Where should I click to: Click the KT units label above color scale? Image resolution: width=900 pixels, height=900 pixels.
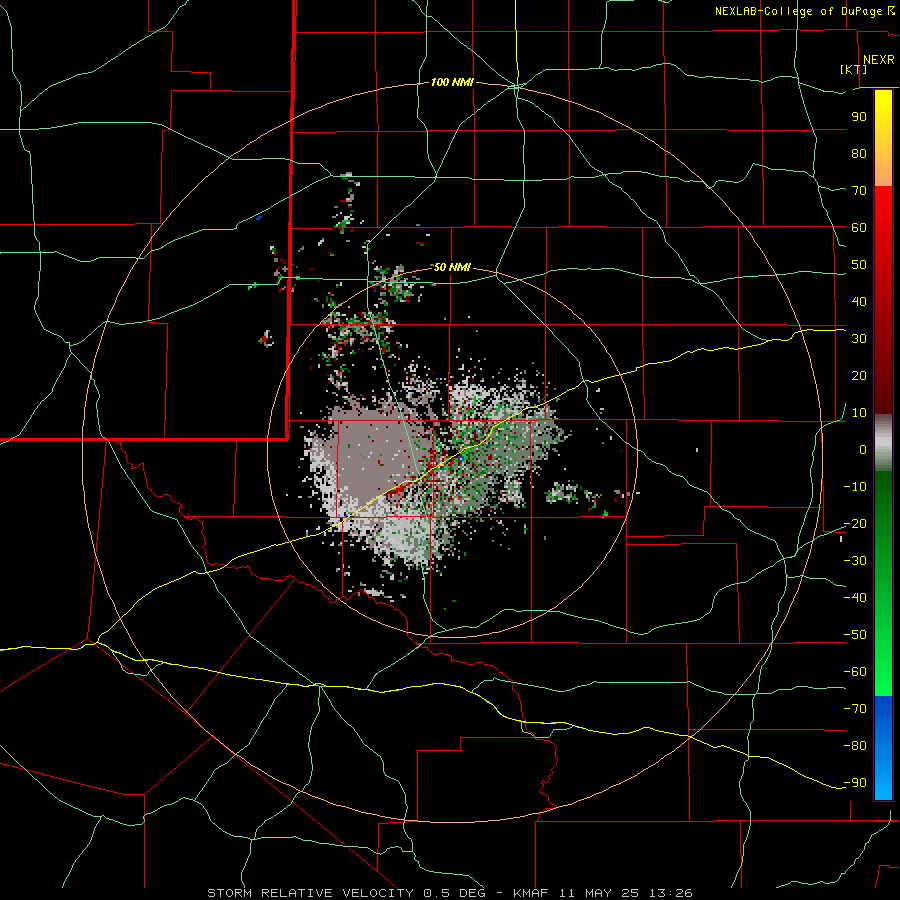[x=854, y=69]
